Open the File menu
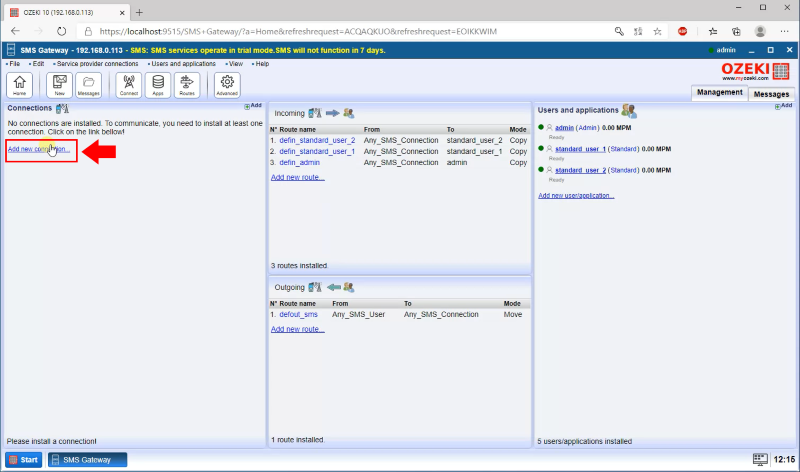 14,64
